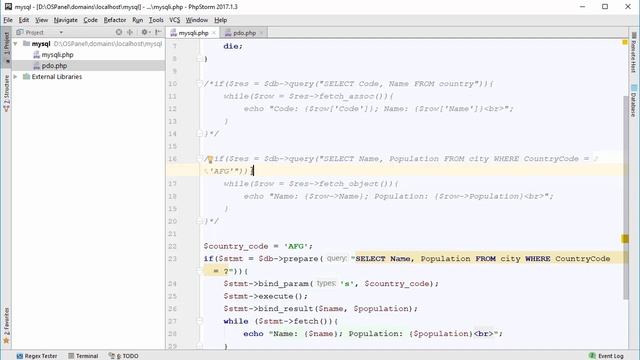Viewport: 640px width, 360px height.
Task: Click the intention light bulb on line 16
Action: click(x=210, y=159)
